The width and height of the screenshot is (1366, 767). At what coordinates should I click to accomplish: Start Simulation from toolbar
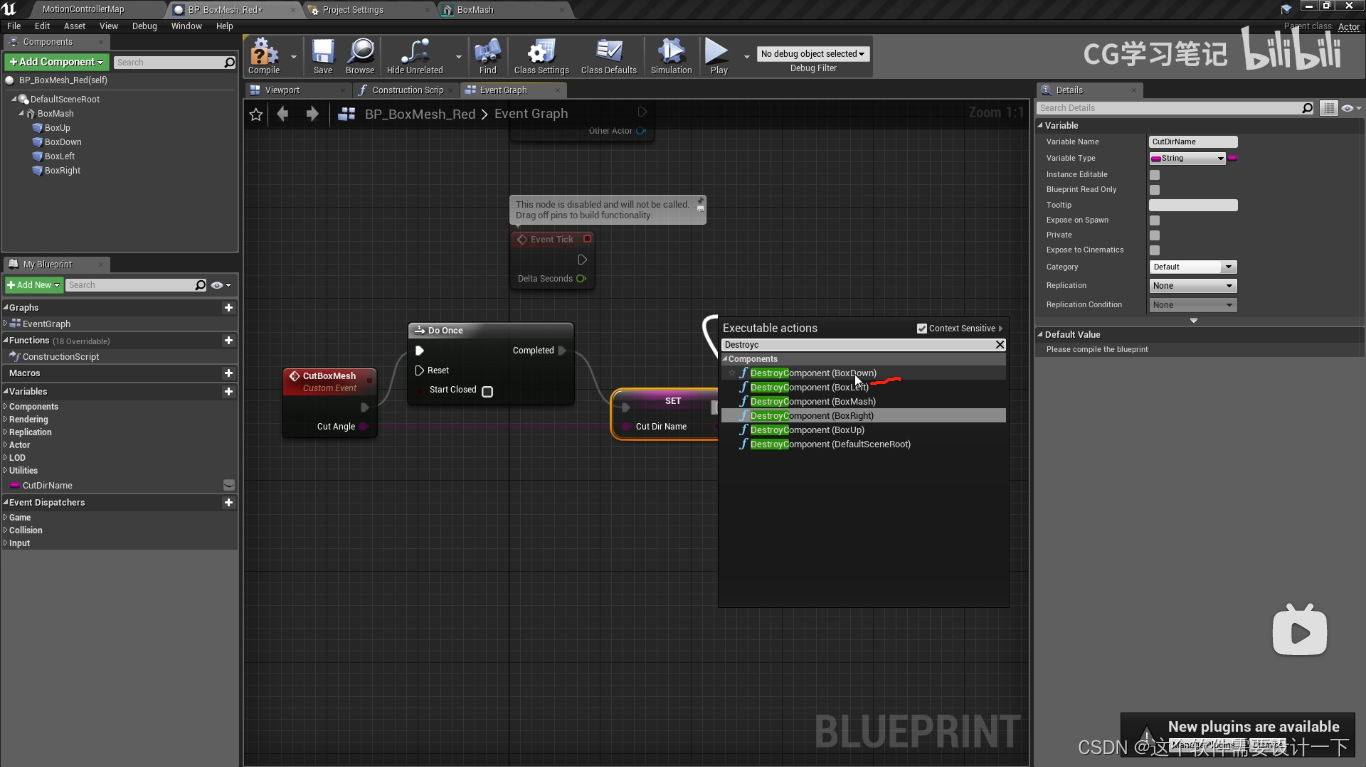671,56
